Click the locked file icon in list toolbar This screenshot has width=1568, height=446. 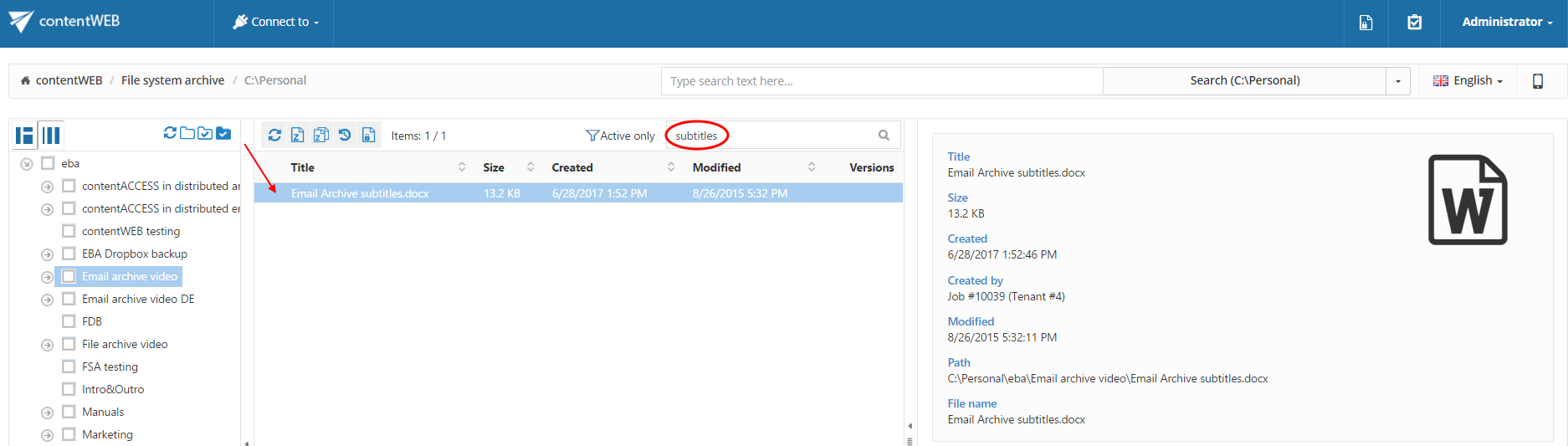368,135
